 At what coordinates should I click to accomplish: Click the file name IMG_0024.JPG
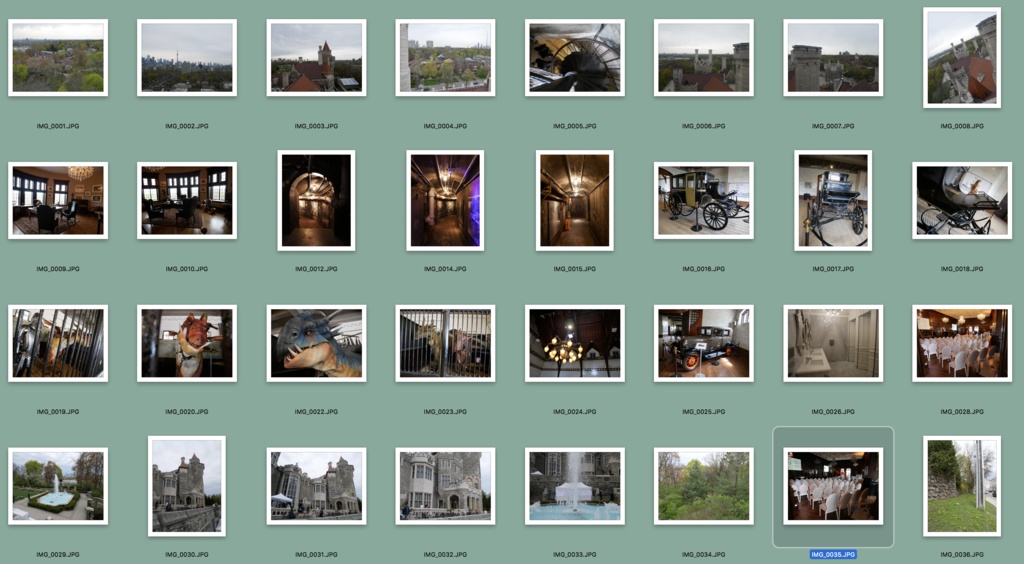575,412
